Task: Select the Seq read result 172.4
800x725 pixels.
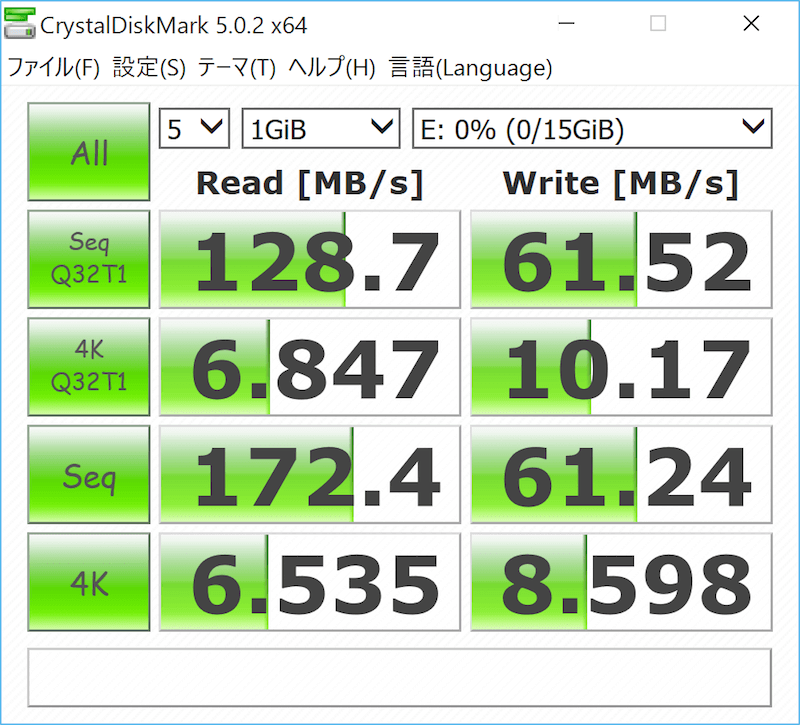Action: point(310,474)
